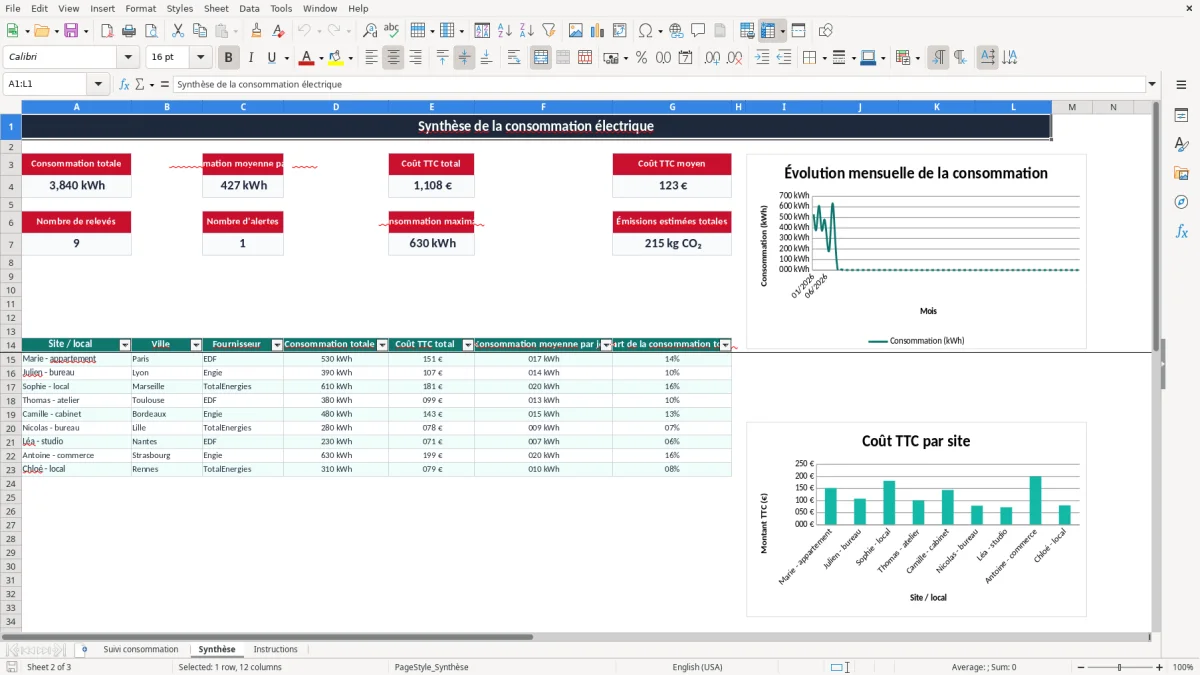The width and height of the screenshot is (1200, 675).
Task: Click the Export as PDF icon
Action: pyautogui.click(x=107, y=31)
